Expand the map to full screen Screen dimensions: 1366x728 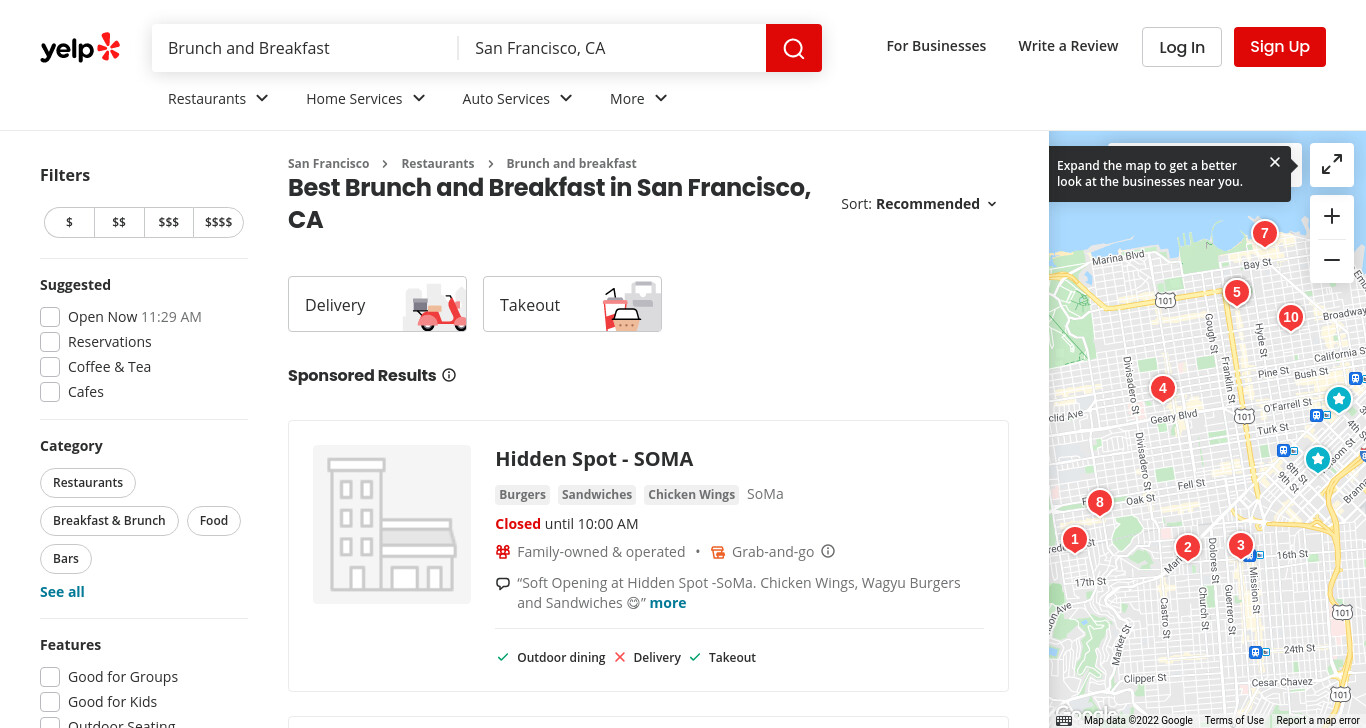click(1332, 165)
